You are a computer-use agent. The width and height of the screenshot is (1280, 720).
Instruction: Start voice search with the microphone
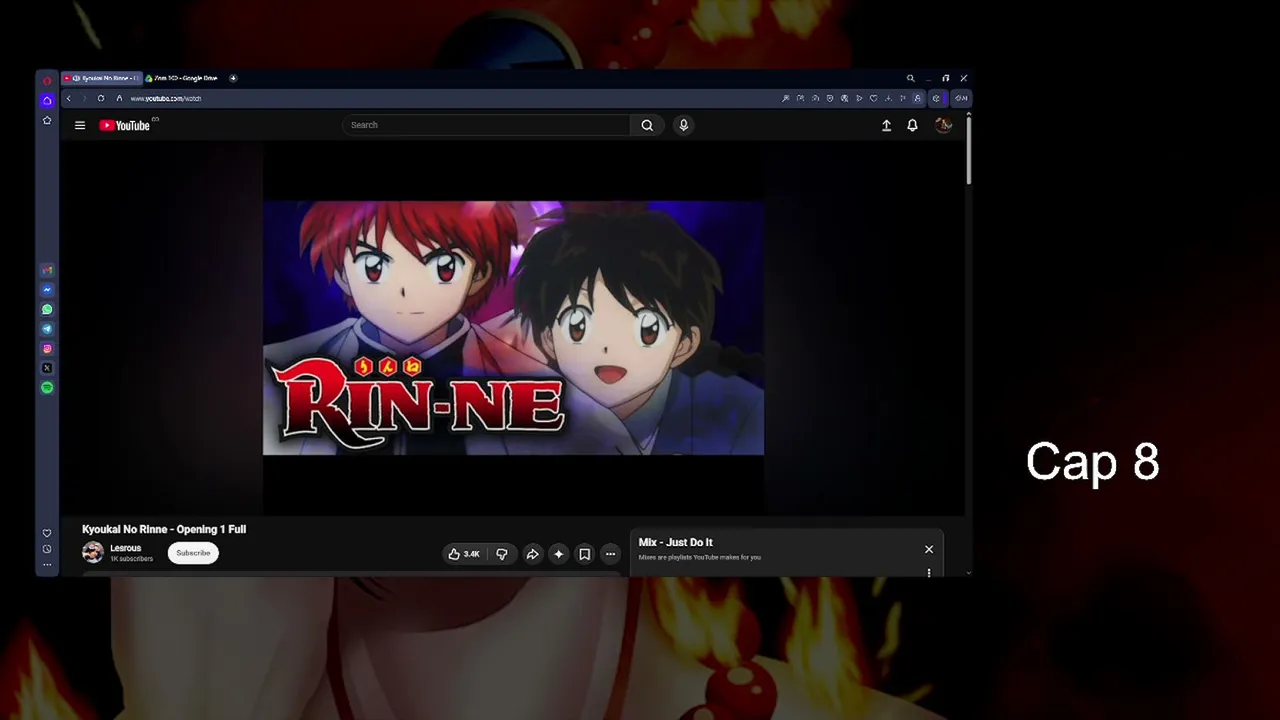(x=684, y=125)
